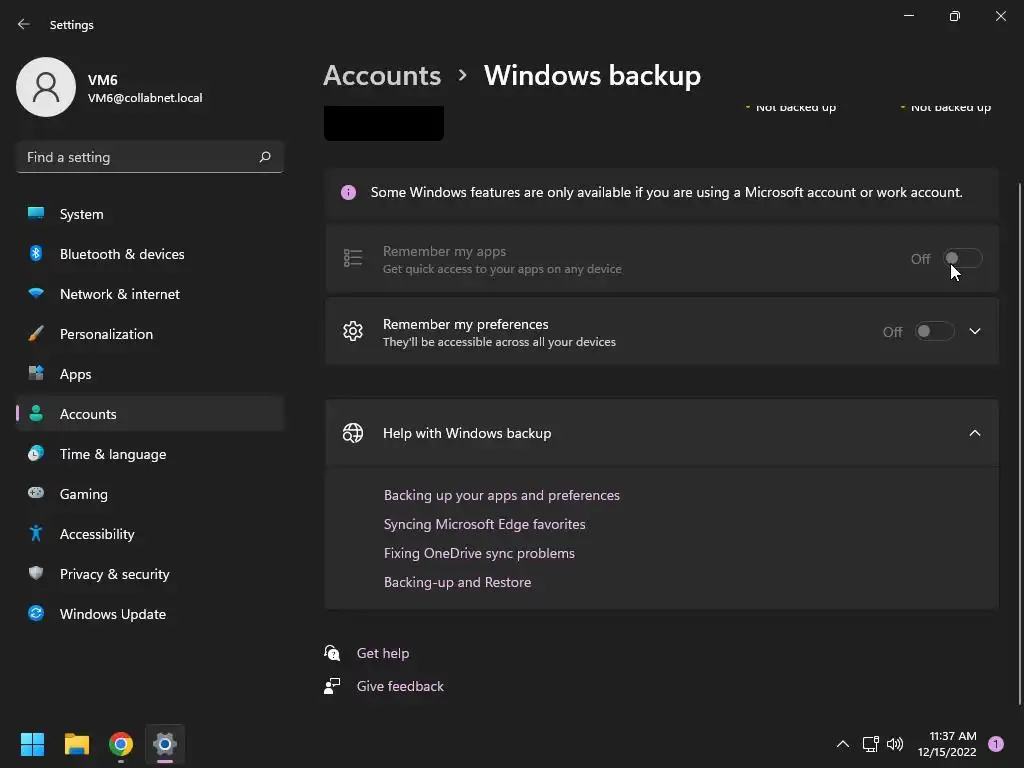Select Network & internet in sidebar
Screen dimensions: 1024x768
pyautogui.click(x=119, y=294)
